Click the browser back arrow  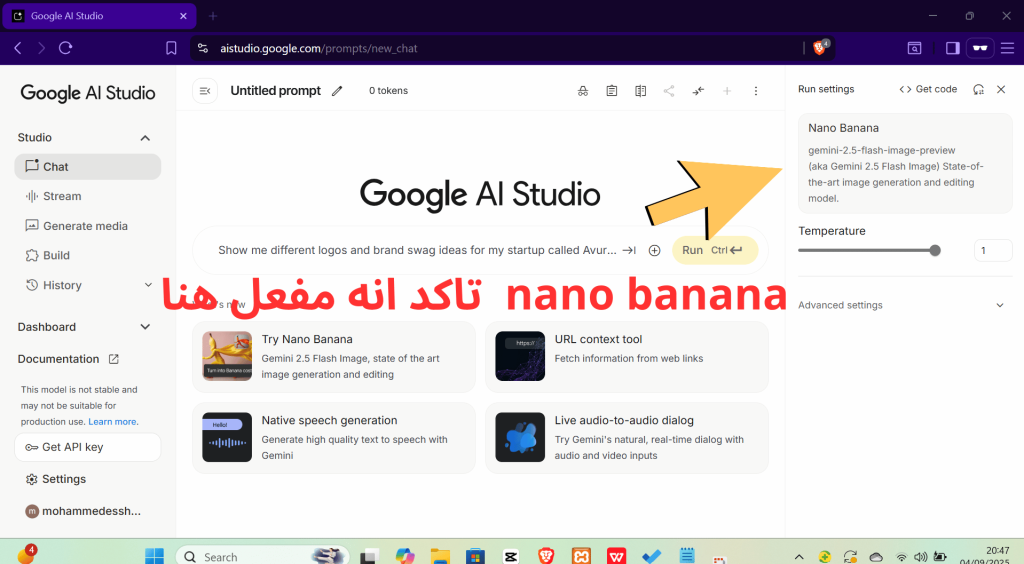coord(18,48)
